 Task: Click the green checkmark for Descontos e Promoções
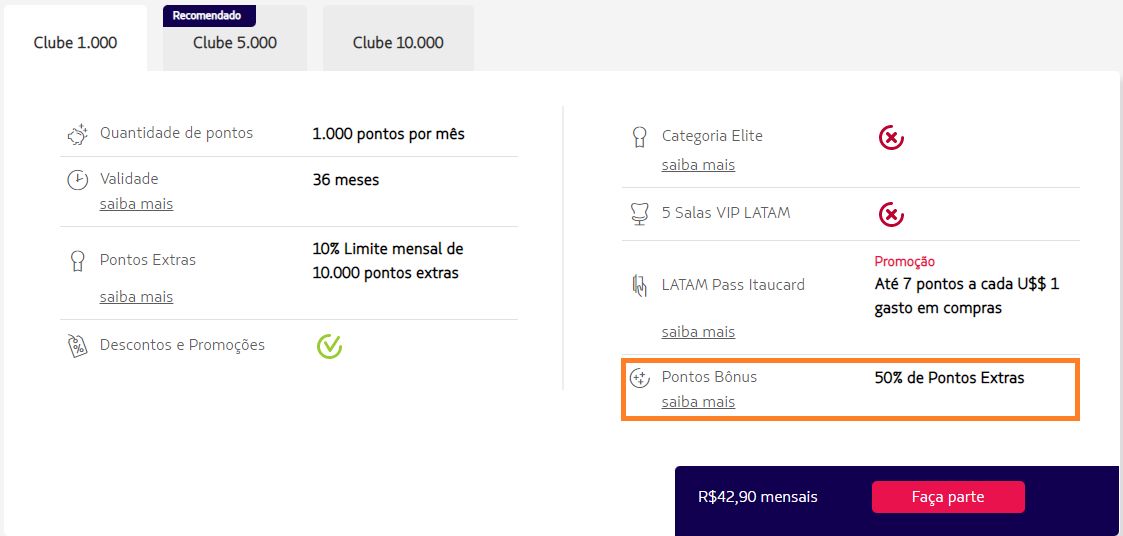329,345
